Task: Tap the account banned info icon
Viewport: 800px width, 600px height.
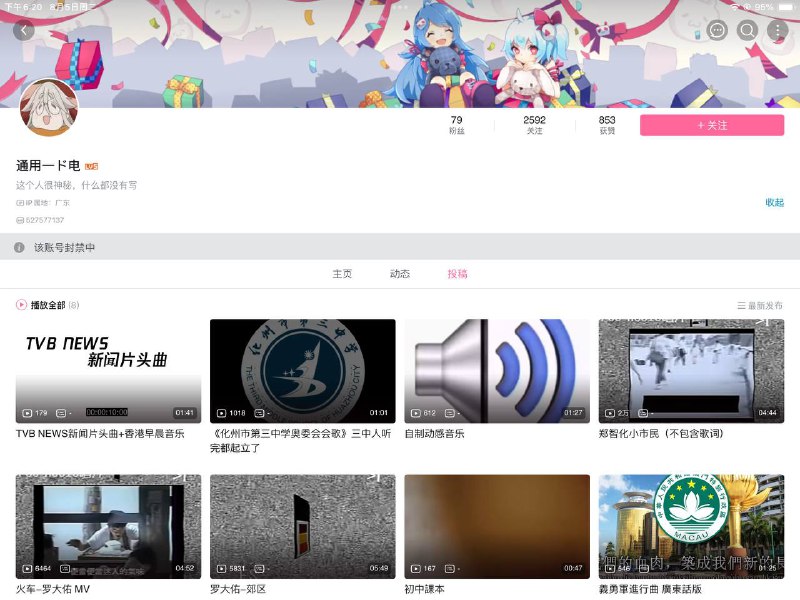Action: 19,247
